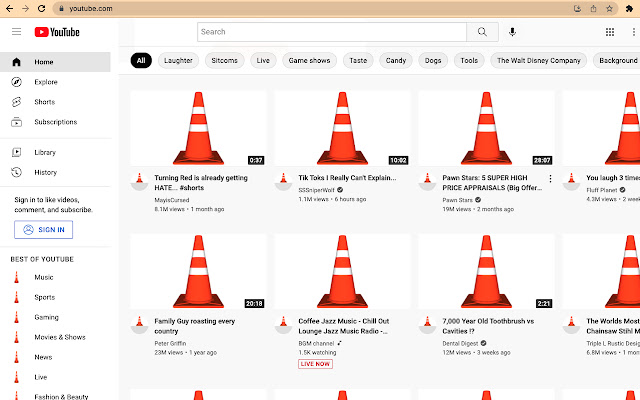Click BGM channel name
Viewport: 640px width, 400px height.
pos(316,343)
